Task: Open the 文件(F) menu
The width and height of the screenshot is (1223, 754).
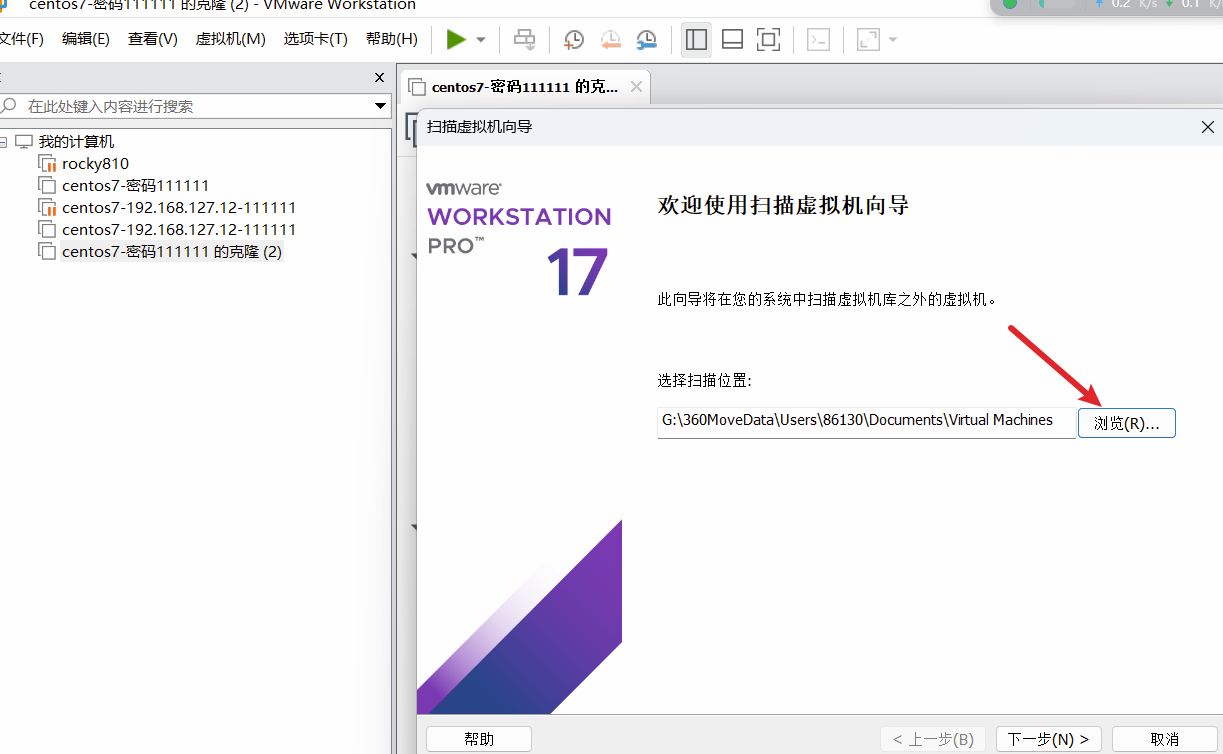Action: tap(21, 39)
